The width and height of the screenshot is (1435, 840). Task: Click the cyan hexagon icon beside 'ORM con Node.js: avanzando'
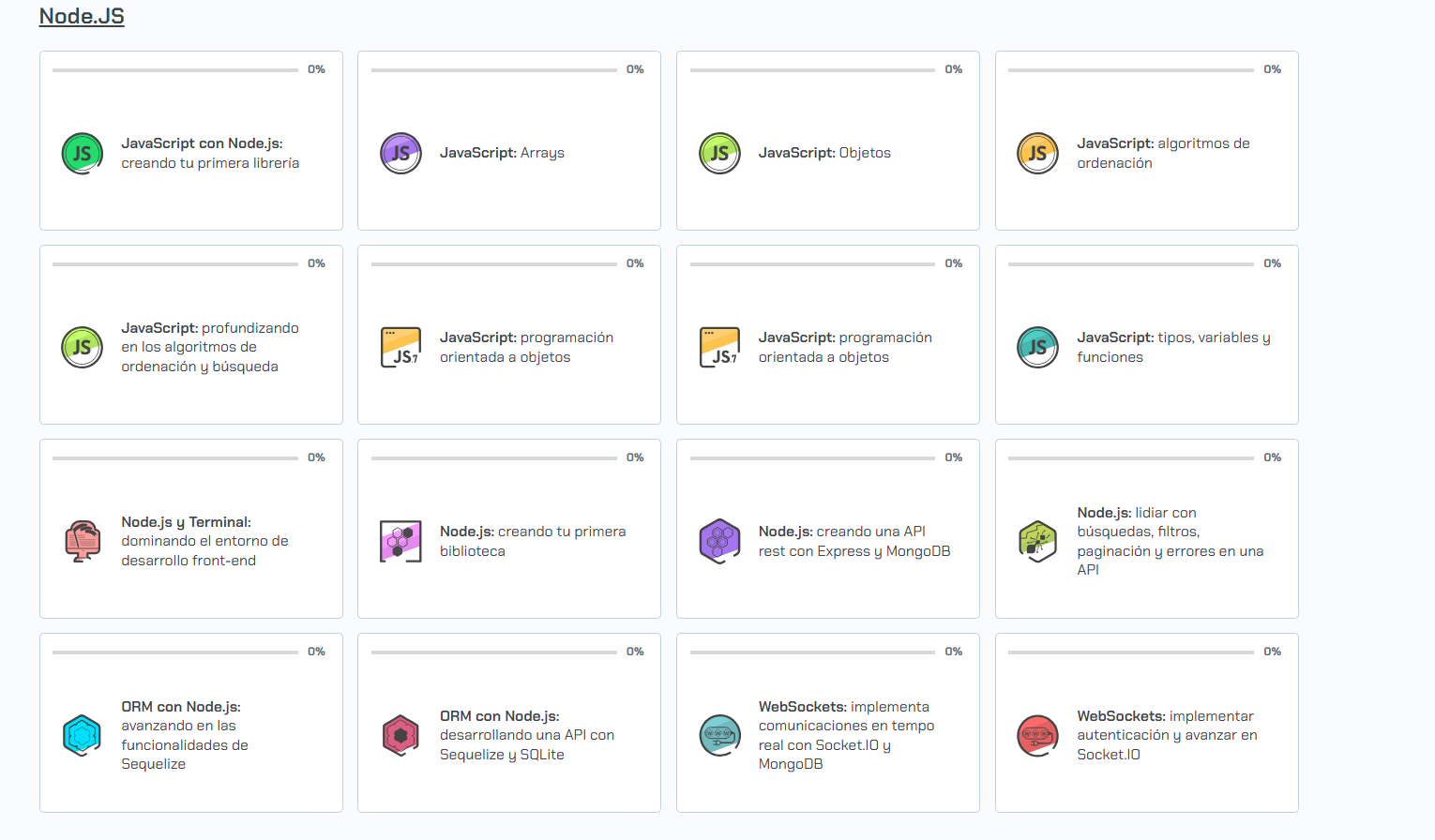tap(83, 736)
